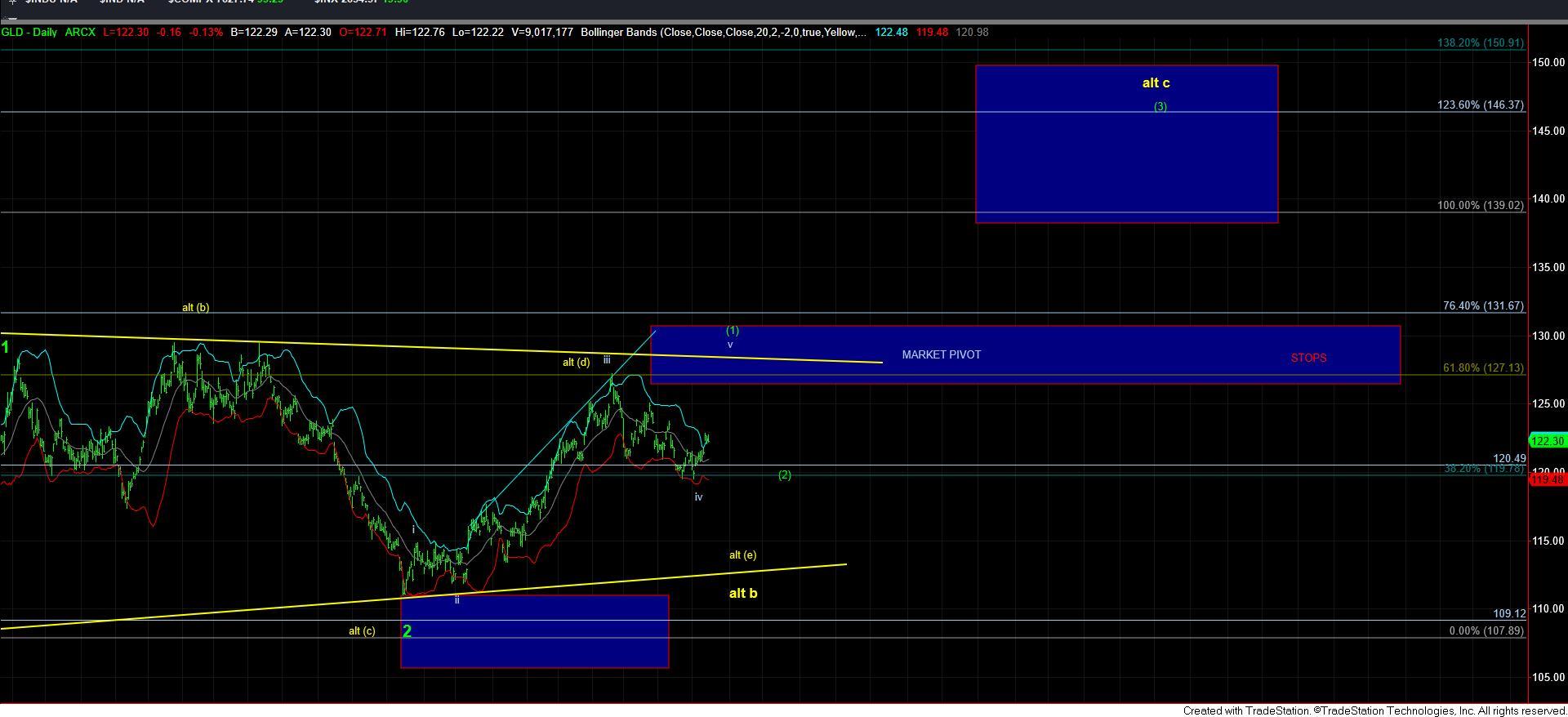Click the volume V=9,017,177 readout
The height and width of the screenshot is (717, 1568).
(x=541, y=33)
